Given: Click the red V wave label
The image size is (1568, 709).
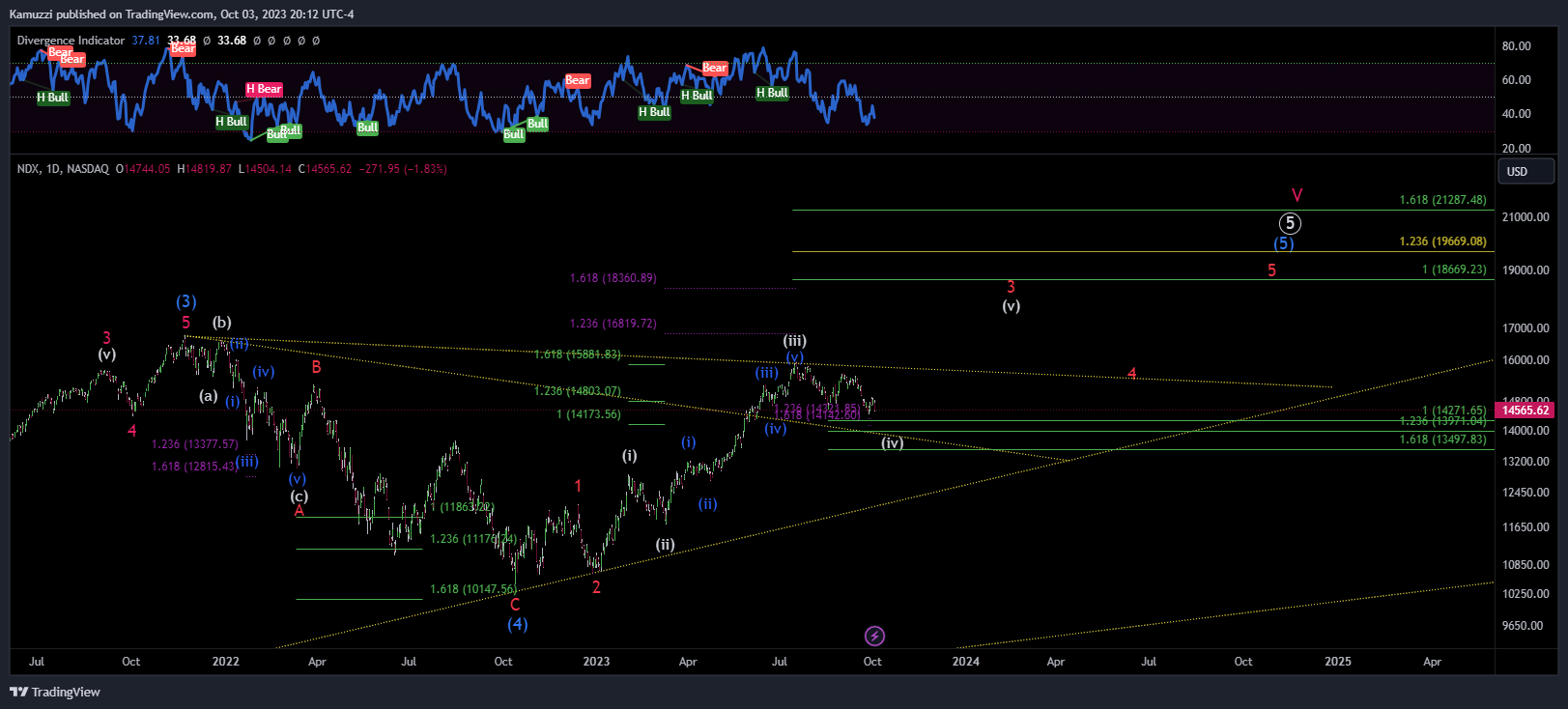Looking at the screenshot, I should [1297, 195].
